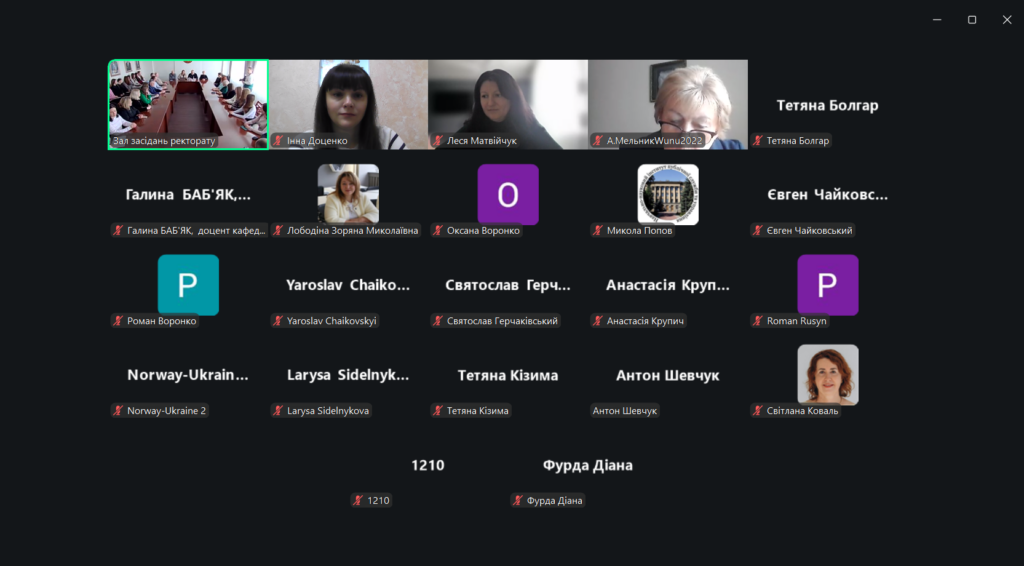Select the Антон Шевчук name label

[625, 411]
